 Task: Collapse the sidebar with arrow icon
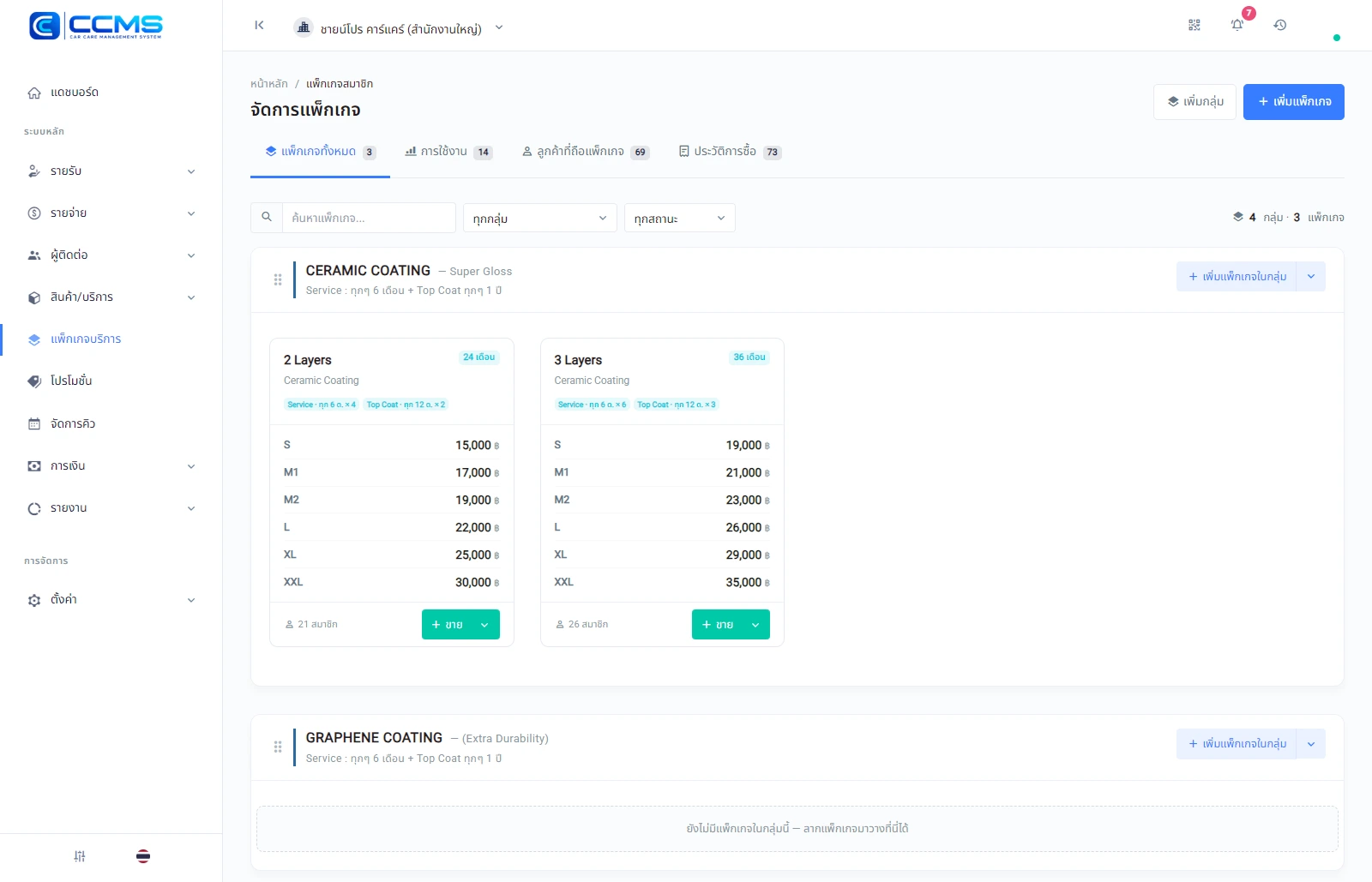(x=259, y=26)
